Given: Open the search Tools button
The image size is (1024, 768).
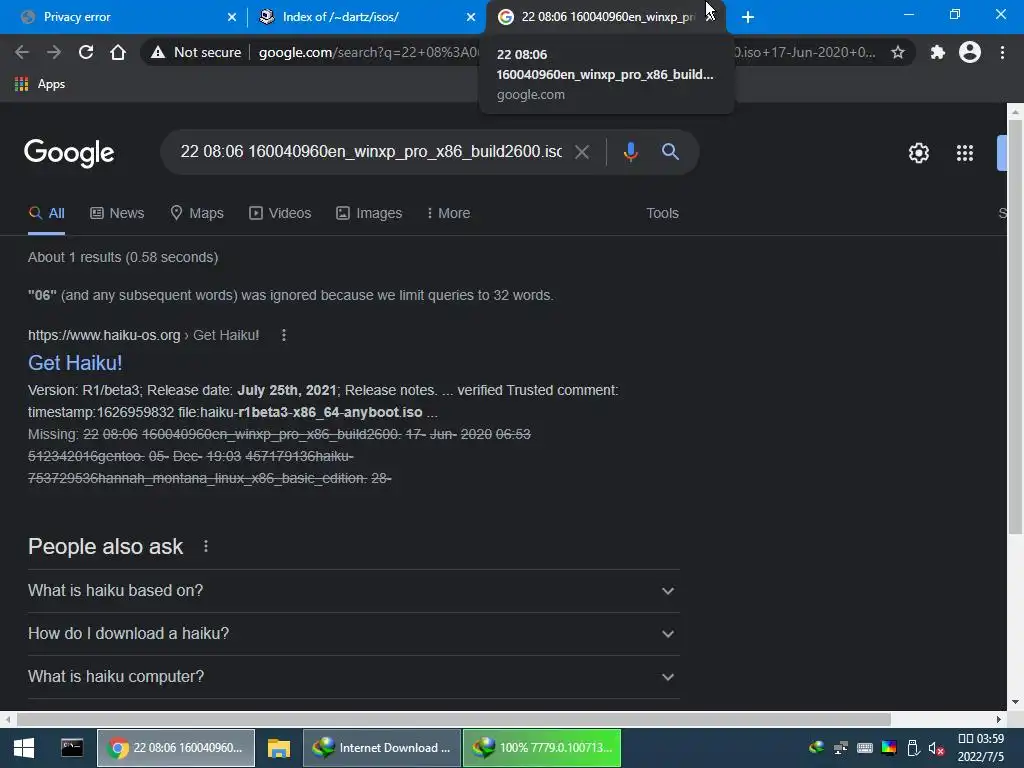Looking at the screenshot, I should point(662,213).
